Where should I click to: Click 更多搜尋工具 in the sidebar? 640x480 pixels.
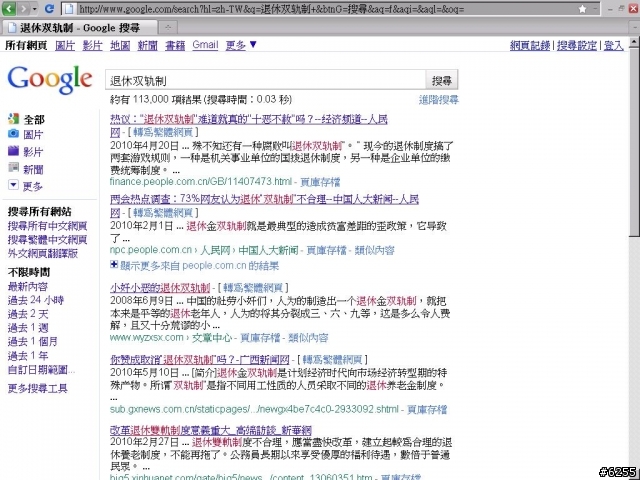[x=38, y=388]
